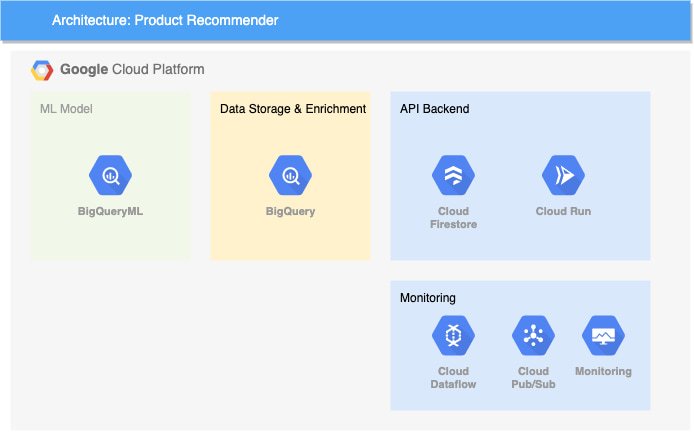Click the Cloud Dataflow icon
694x432 pixels.
click(453, 336)
